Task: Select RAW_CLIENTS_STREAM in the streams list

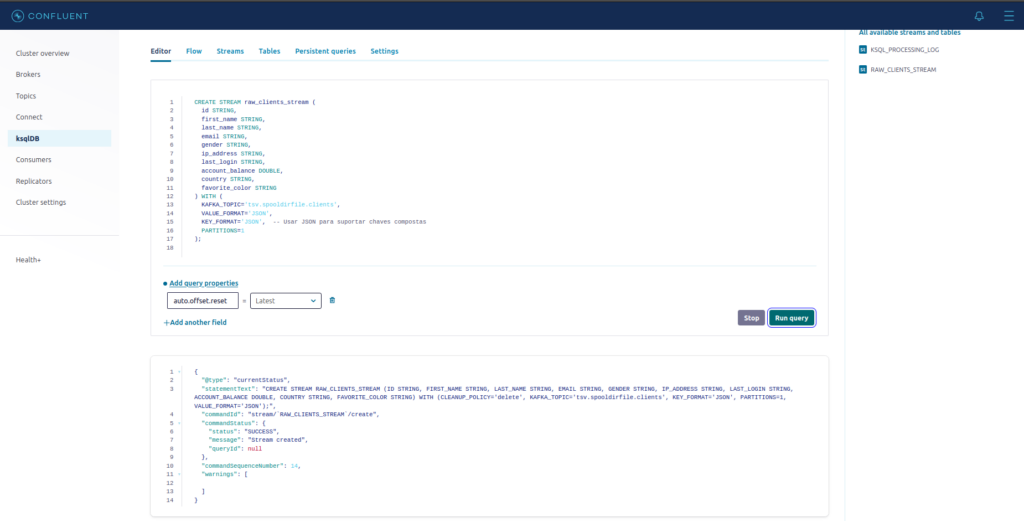Action: point(903,70)
